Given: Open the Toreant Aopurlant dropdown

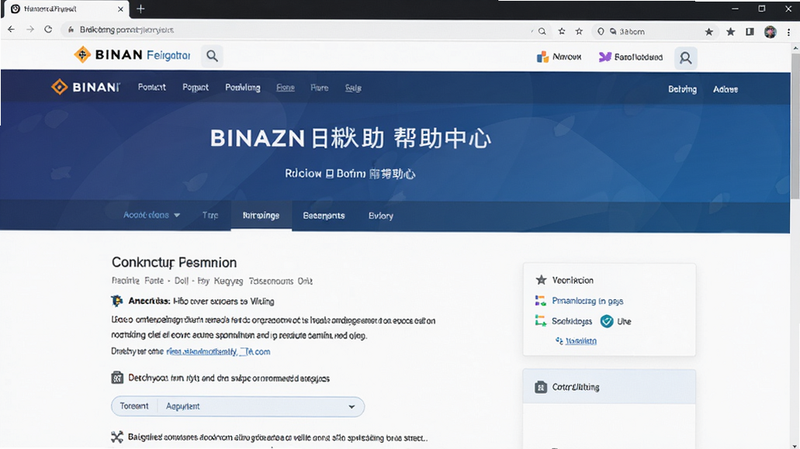Looking at the screenshot, I should [x=238, y=407].
